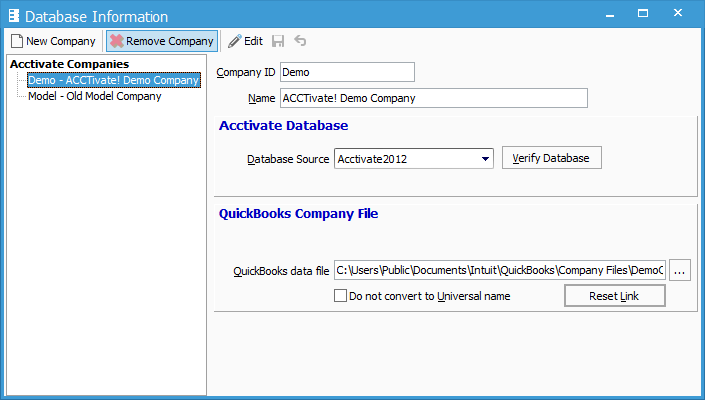This screenshot has height=400, width=705.
Task: Click into the QuickBooks data file field
Action: [x=500, y=270]
